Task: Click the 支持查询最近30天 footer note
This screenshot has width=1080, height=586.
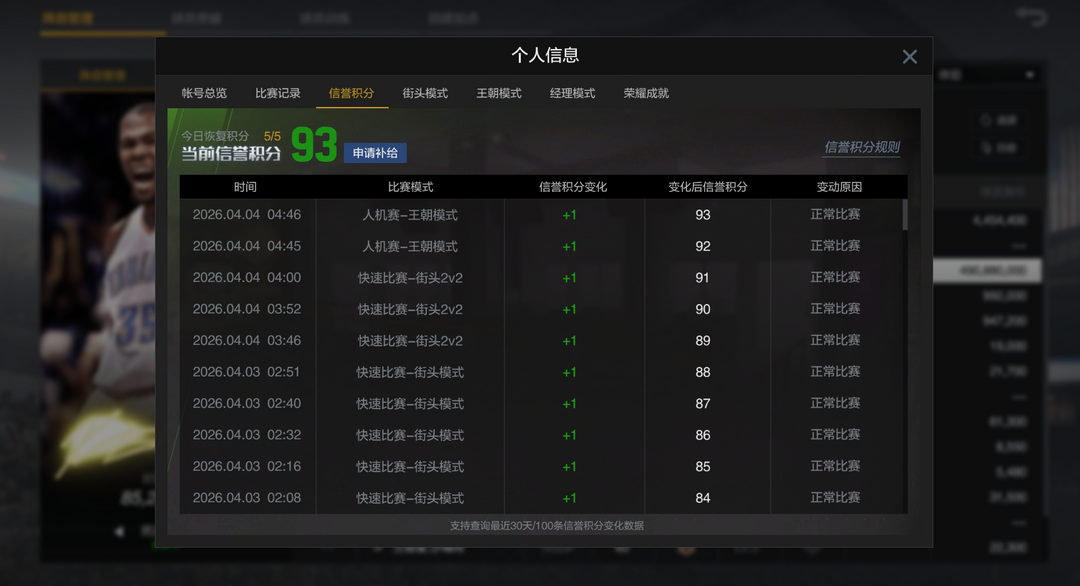Action: point(547,525)
